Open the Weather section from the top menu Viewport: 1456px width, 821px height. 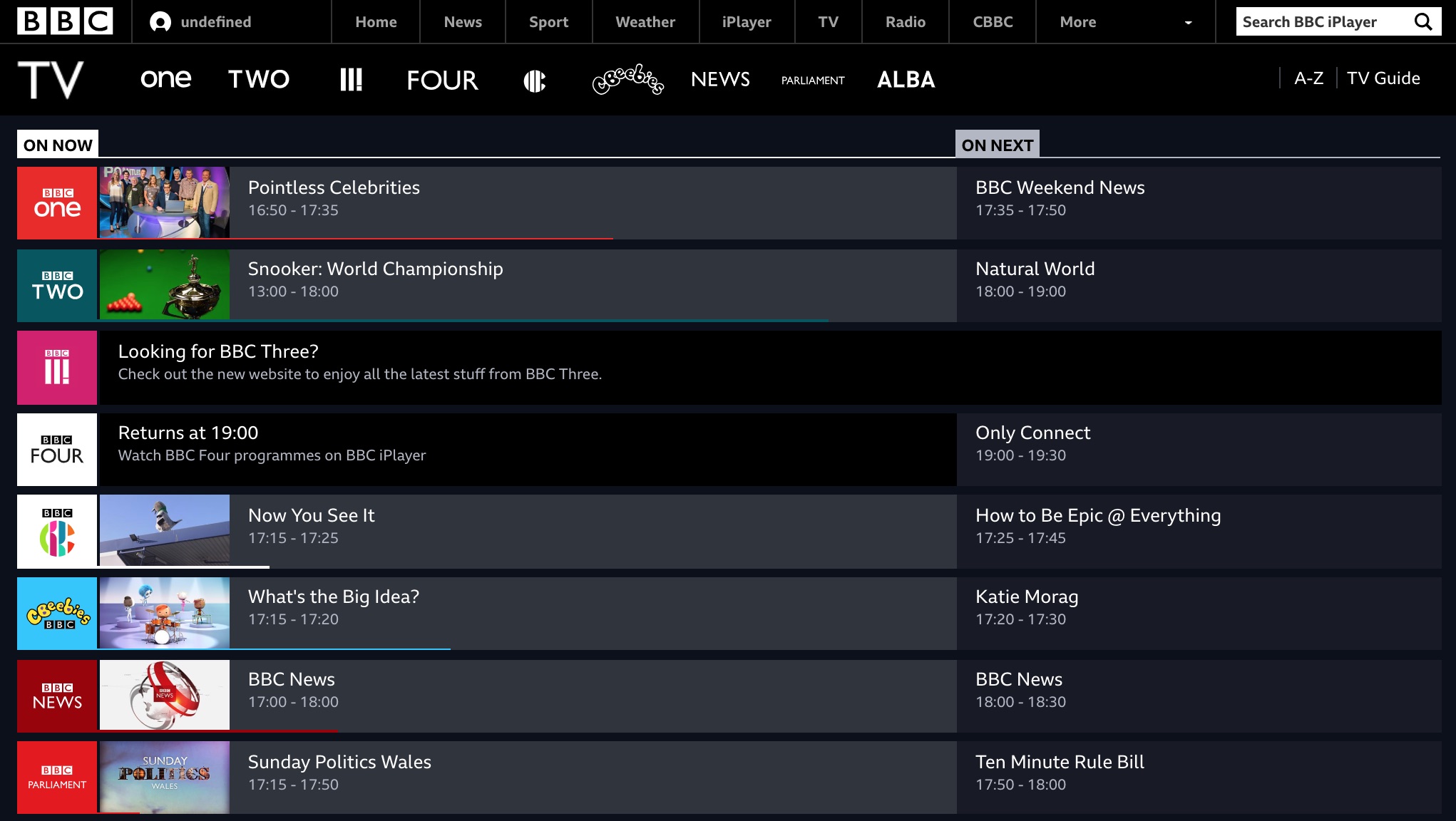(x=644, y=21)
